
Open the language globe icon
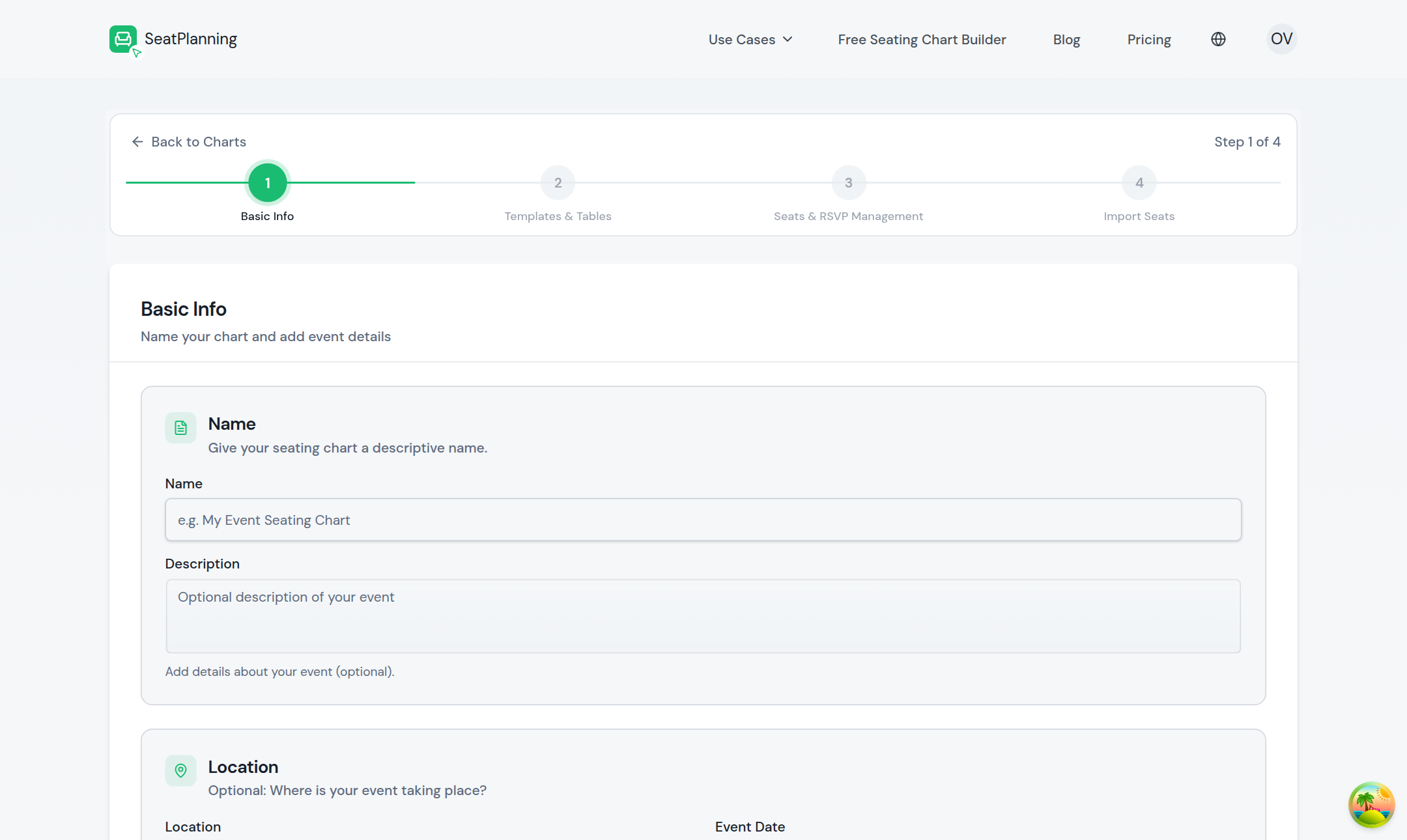point(1218,39)
